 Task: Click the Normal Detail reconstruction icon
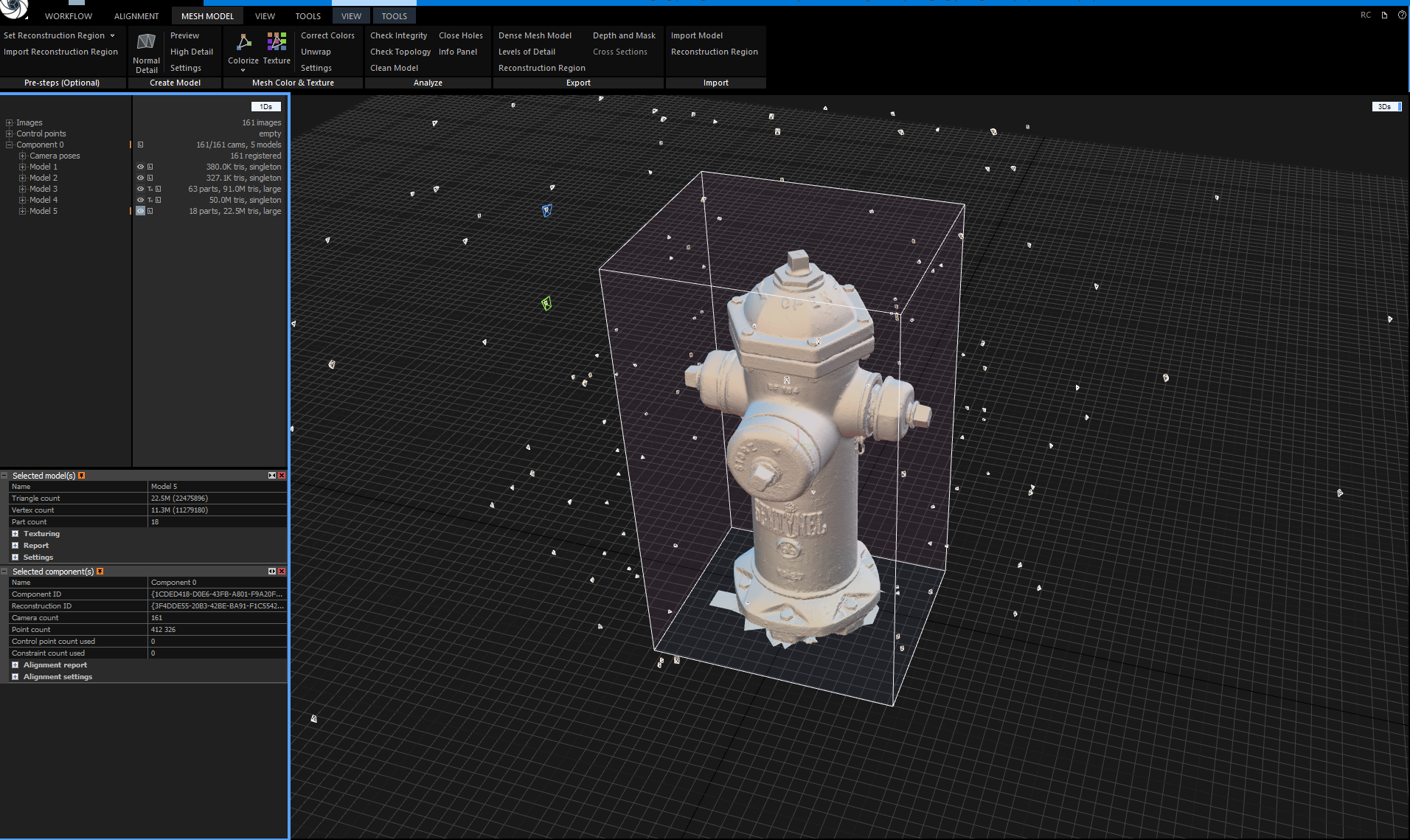[x=146, y=43]
